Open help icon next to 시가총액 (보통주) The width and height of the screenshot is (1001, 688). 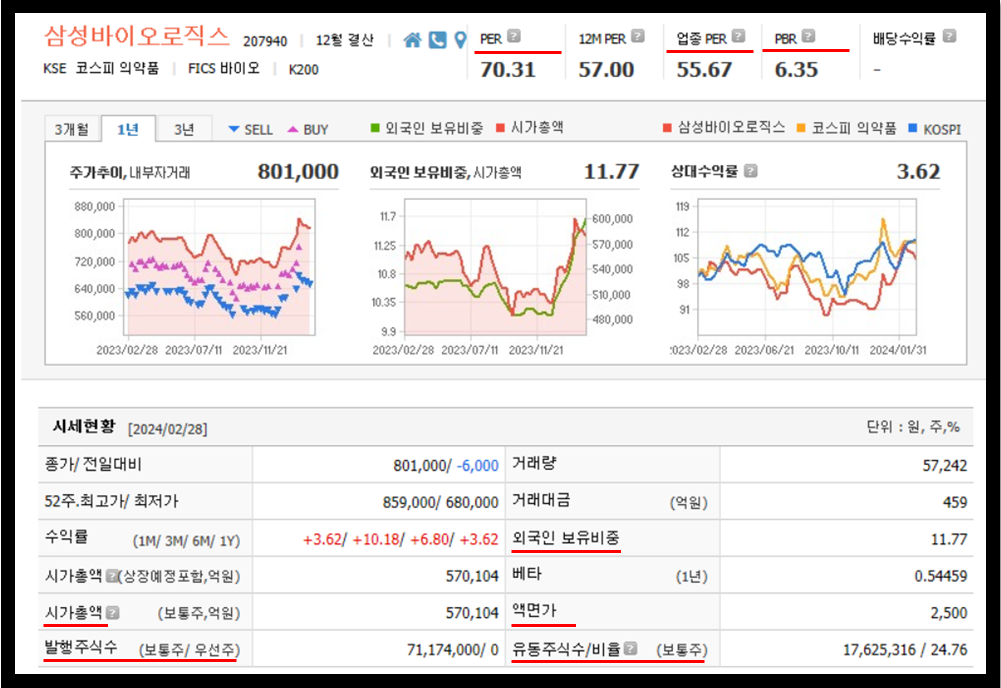113,613
